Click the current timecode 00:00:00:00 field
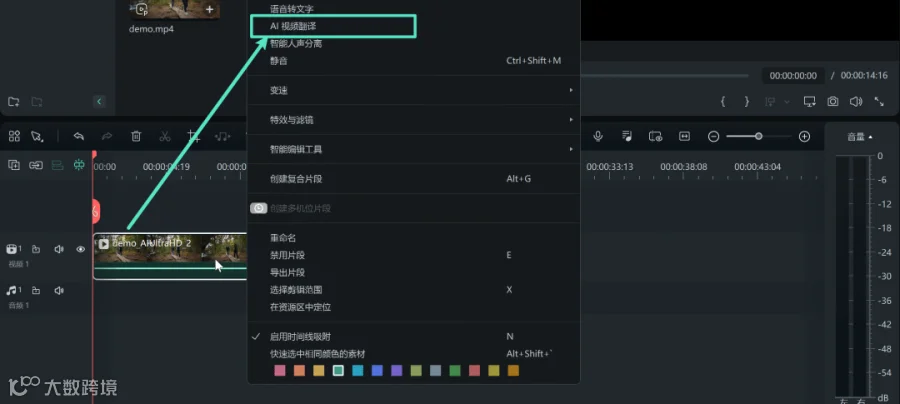This screenshot has width=900, height=404. point(793,76)
